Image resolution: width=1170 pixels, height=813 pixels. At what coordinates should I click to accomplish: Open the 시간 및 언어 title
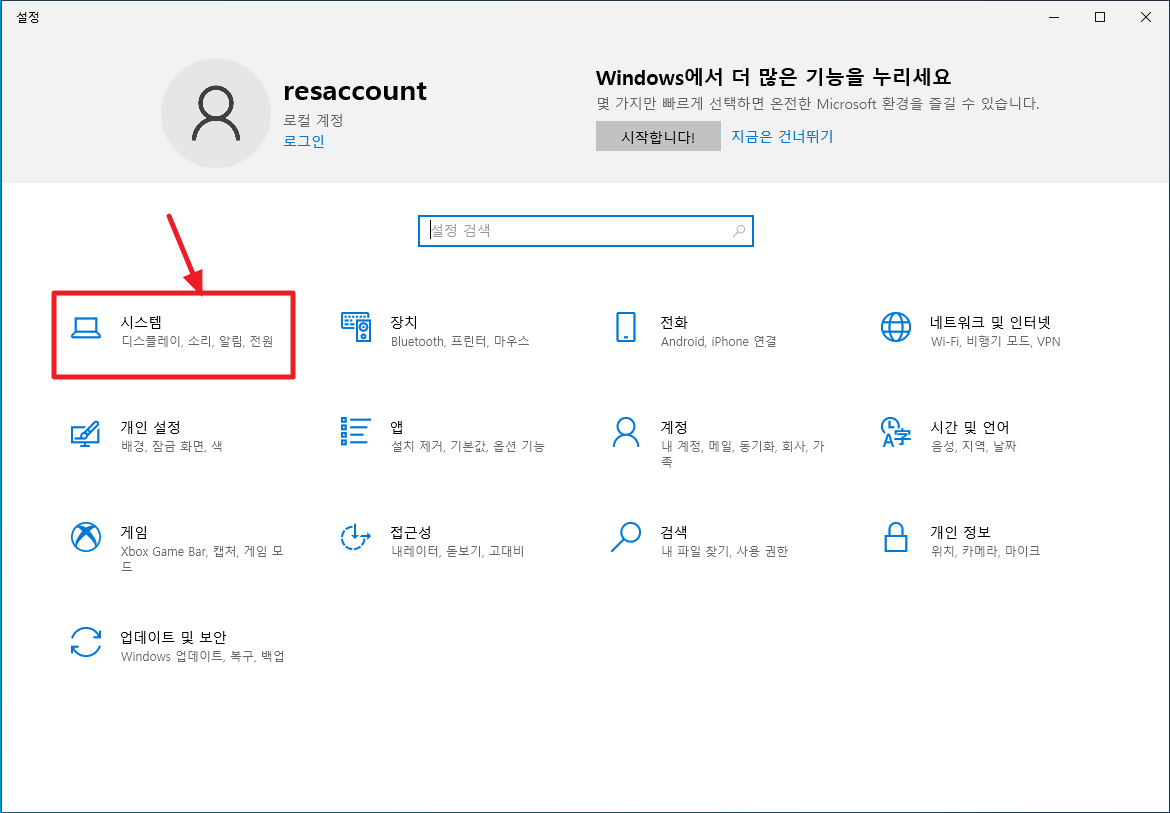click(x=969, y=427)
